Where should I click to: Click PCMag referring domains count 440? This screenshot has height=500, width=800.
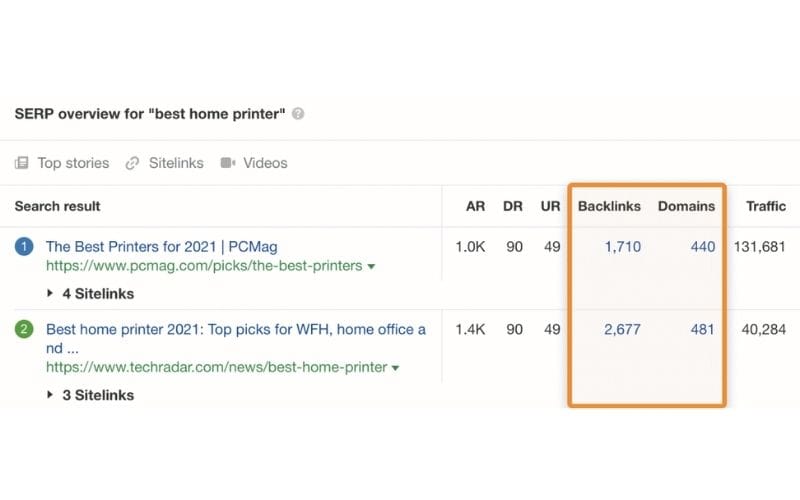point(703,247)
